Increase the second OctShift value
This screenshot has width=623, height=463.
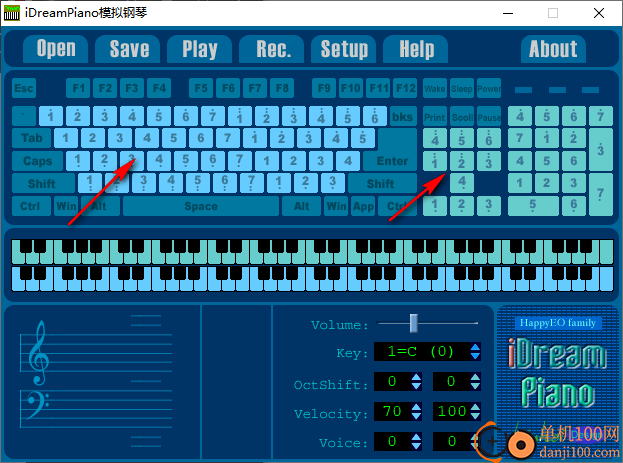tap(475, 377)
